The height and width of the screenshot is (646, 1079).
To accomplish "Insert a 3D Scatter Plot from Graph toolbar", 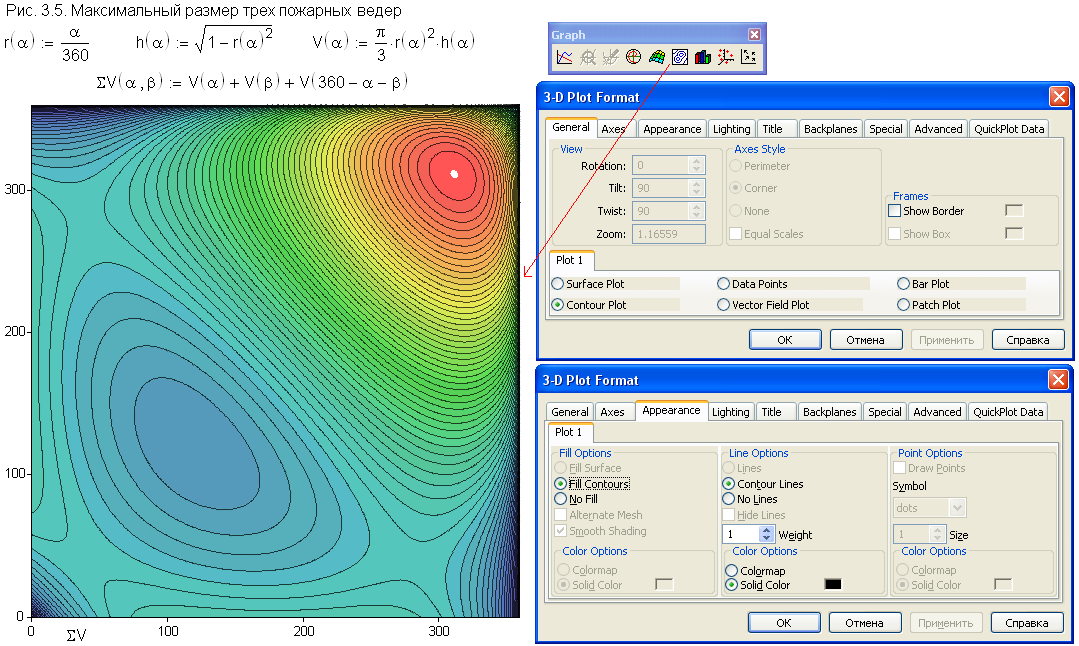I will (725, 57).
